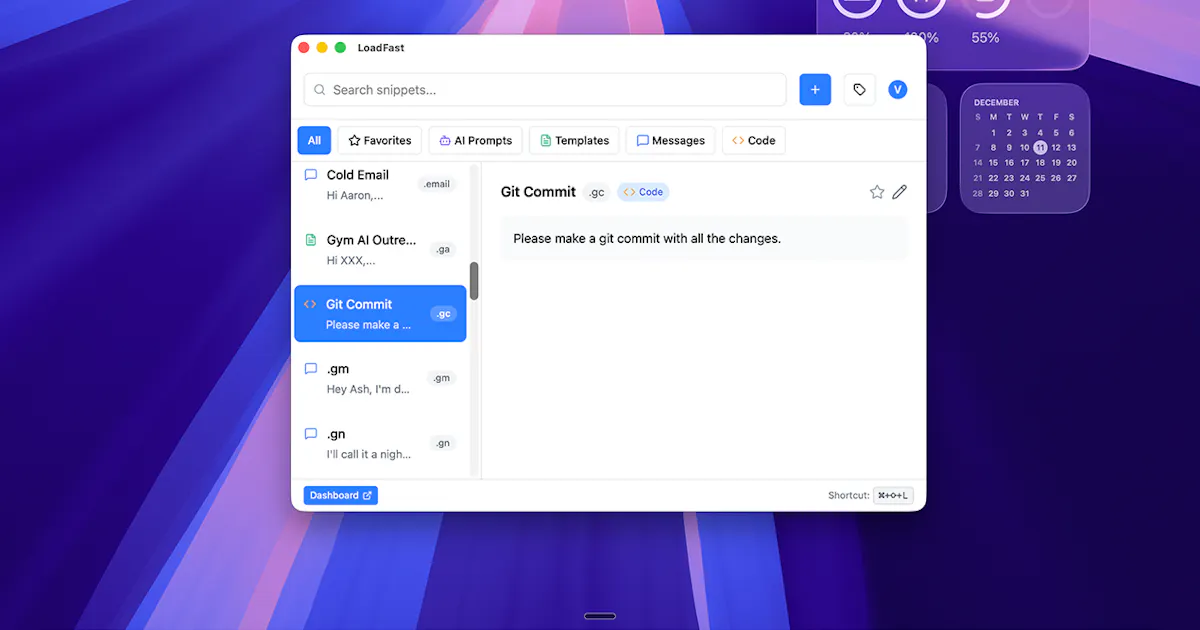This screenshot has height=630, width=1200.
Task: Click the Cold Email message icon
Action: tap(310, 175)
